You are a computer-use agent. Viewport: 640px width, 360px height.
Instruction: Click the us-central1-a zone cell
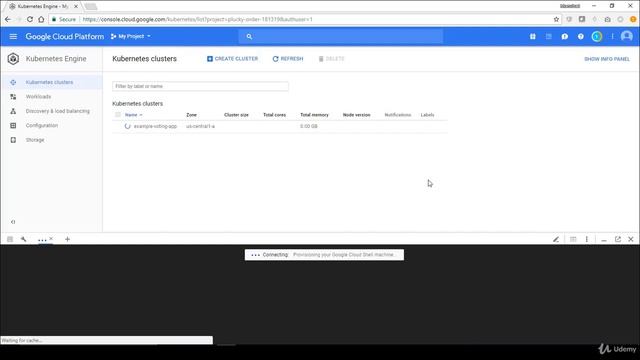coord(200,127)
